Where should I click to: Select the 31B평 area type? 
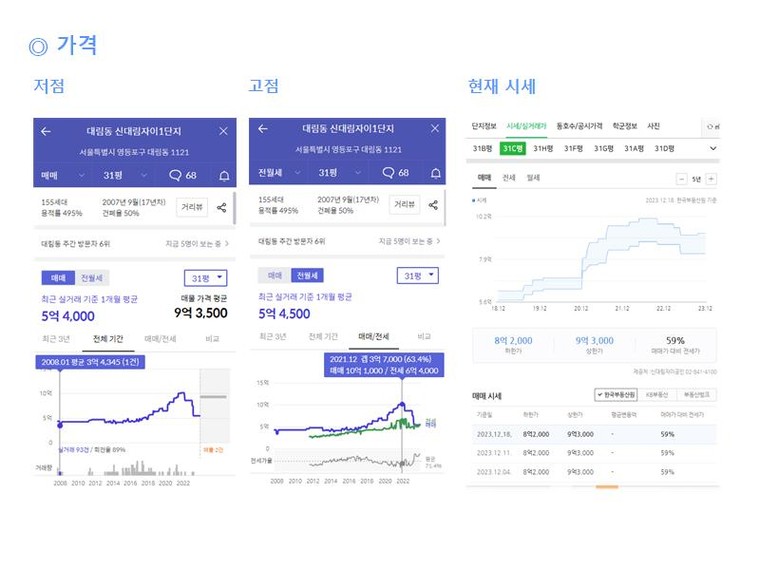482,148
